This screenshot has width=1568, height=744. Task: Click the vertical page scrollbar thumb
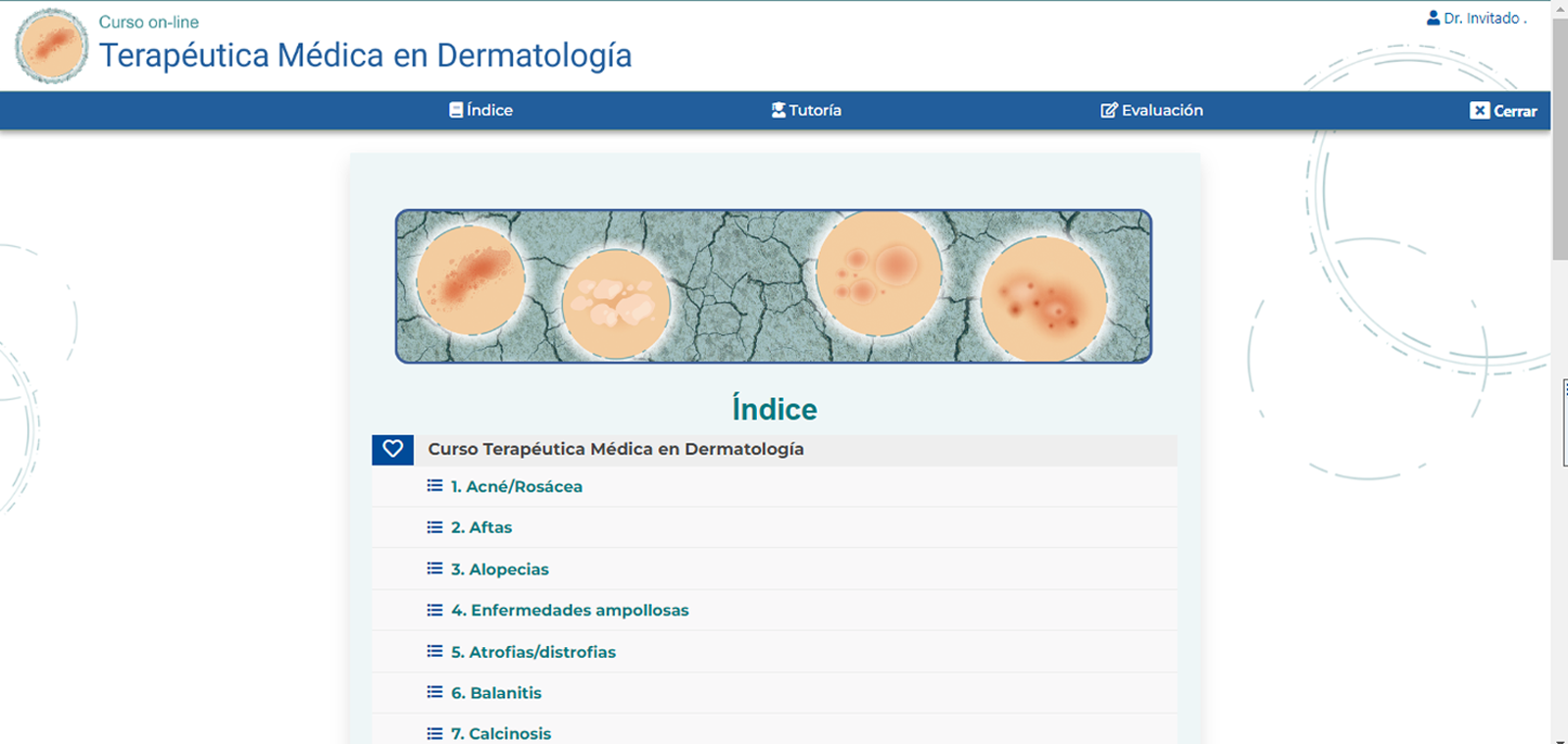click(1559, 139)
